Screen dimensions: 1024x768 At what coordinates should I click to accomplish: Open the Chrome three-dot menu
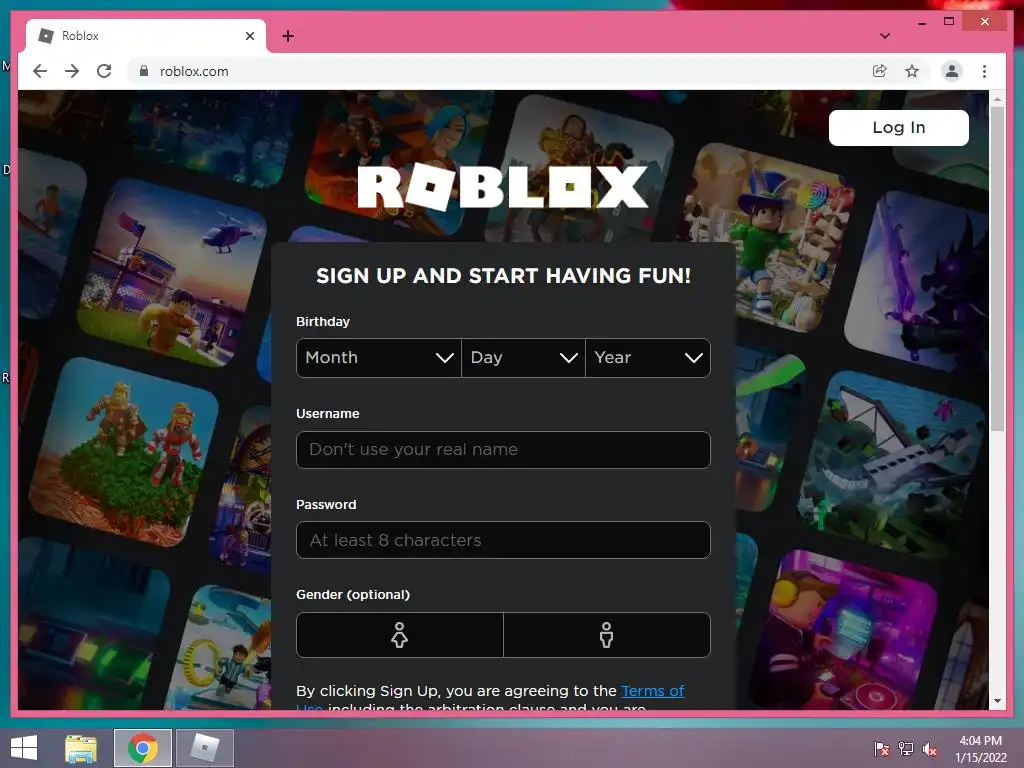(984, 71)
